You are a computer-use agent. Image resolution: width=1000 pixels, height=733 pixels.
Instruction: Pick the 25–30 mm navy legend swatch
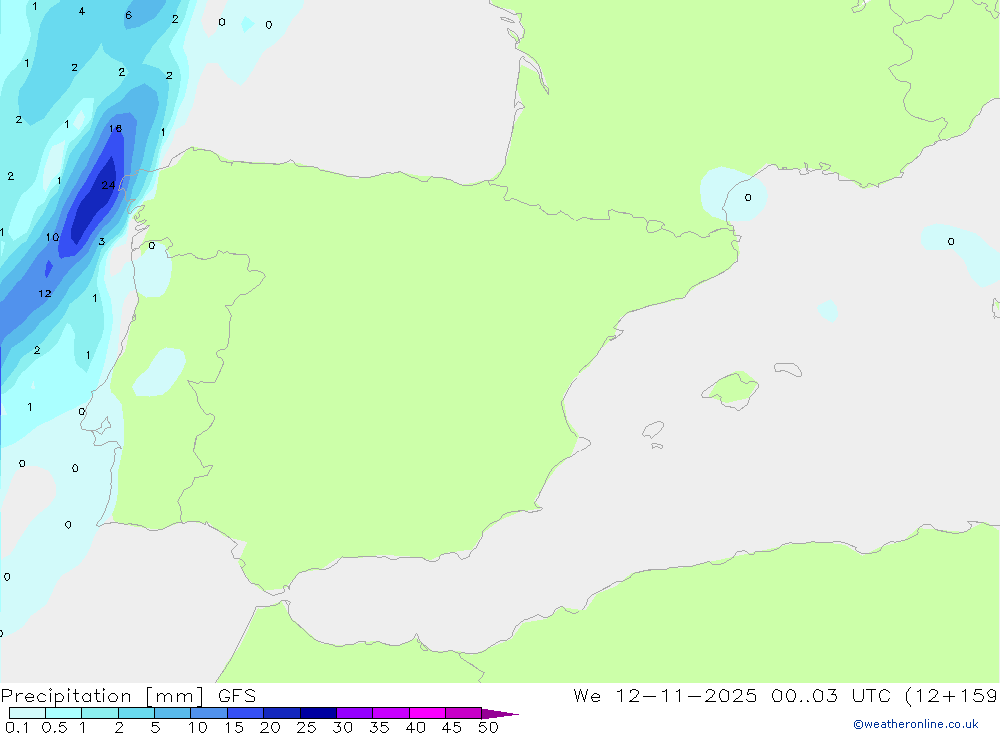tap(318, 713)
